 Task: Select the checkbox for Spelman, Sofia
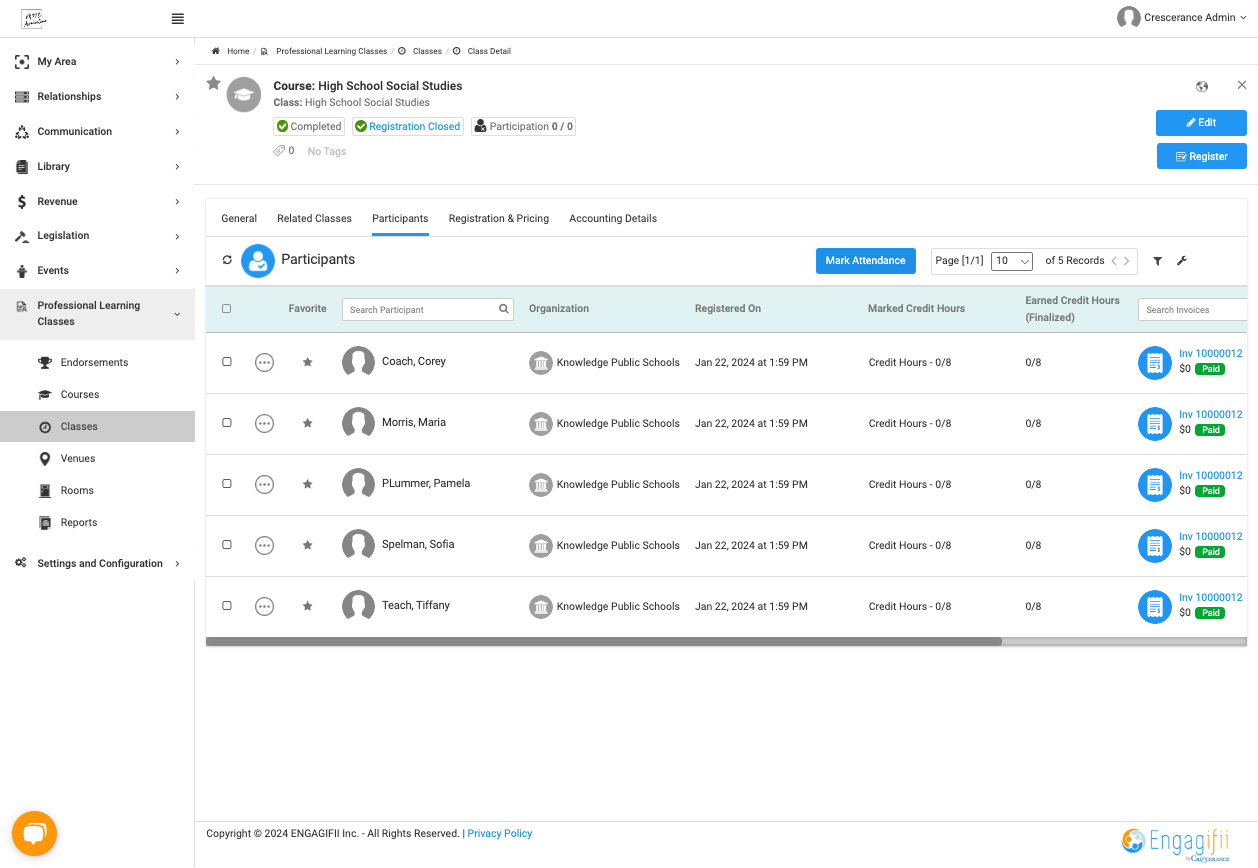pyautogui.click(x=226, y=545)
